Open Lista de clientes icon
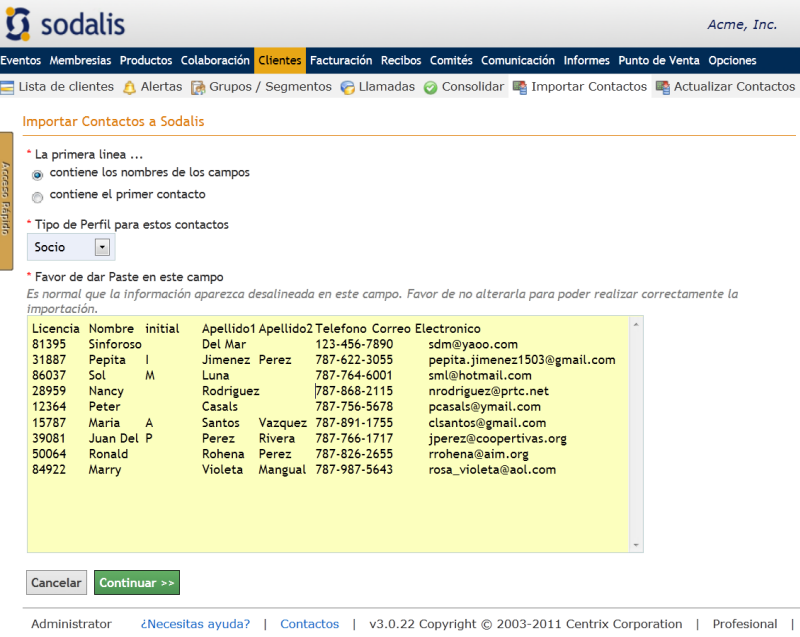This screenshot has width=800, height=637. 7,87
